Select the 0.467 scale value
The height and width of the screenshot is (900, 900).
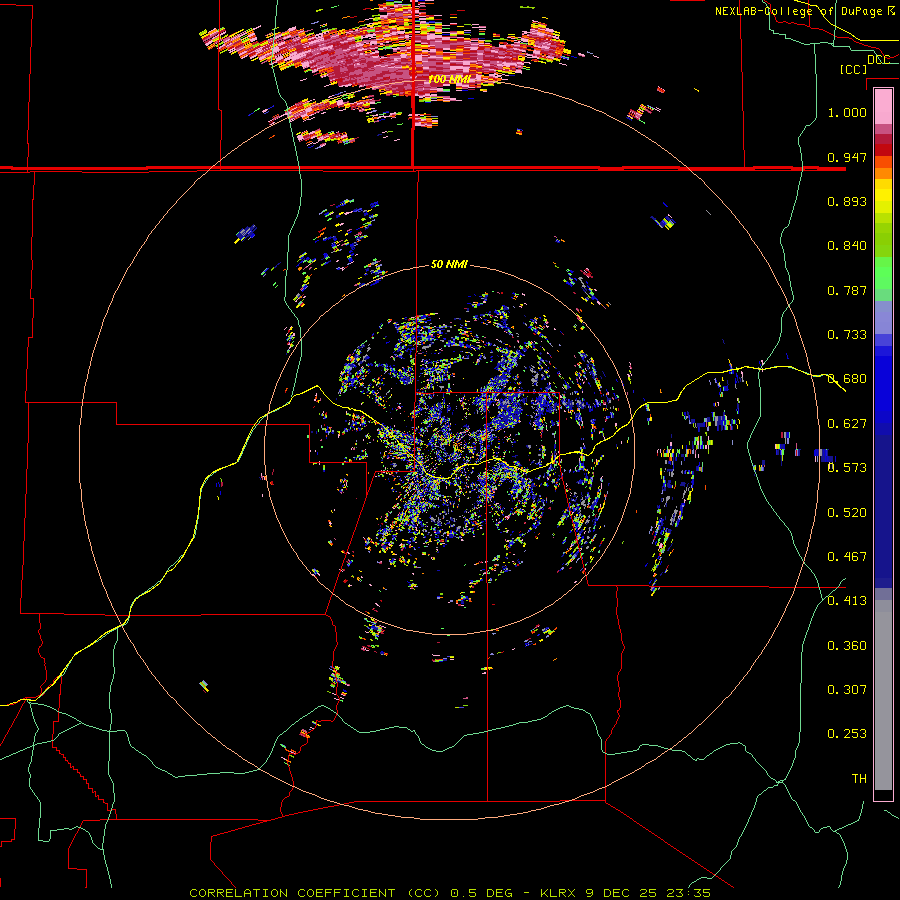click(x=847, y=557)
